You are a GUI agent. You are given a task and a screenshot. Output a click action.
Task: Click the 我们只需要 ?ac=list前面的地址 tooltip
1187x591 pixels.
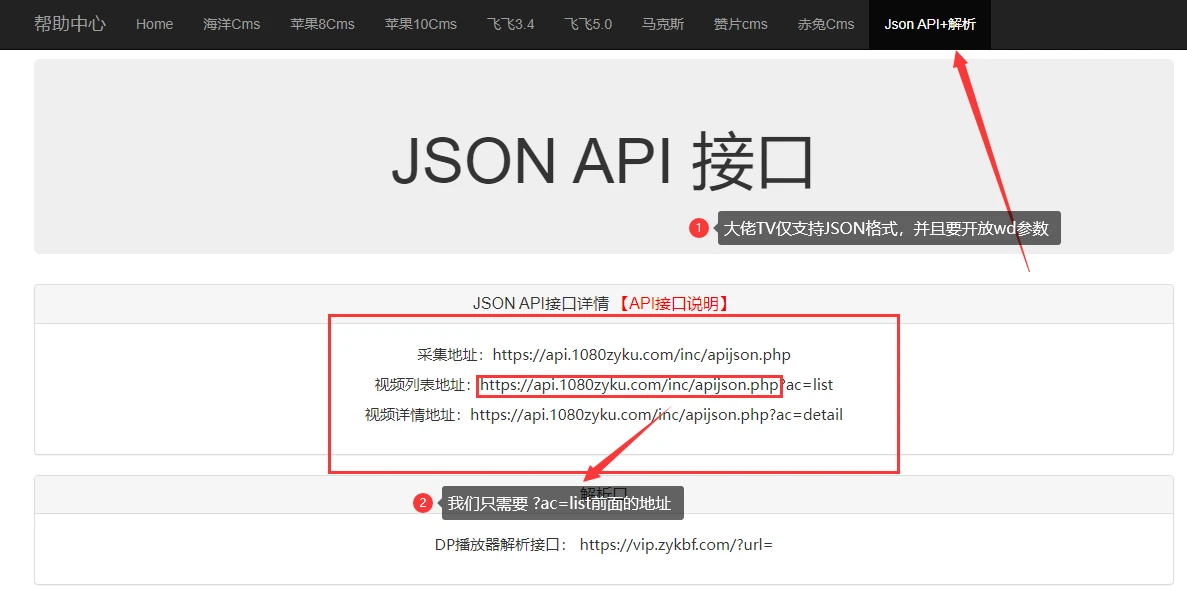click(562, 503)
